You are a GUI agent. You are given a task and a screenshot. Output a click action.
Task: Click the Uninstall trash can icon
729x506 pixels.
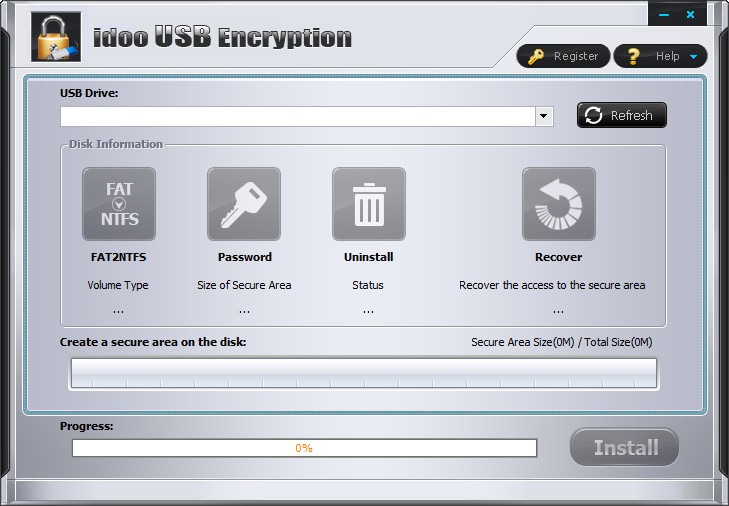point(369,204)
